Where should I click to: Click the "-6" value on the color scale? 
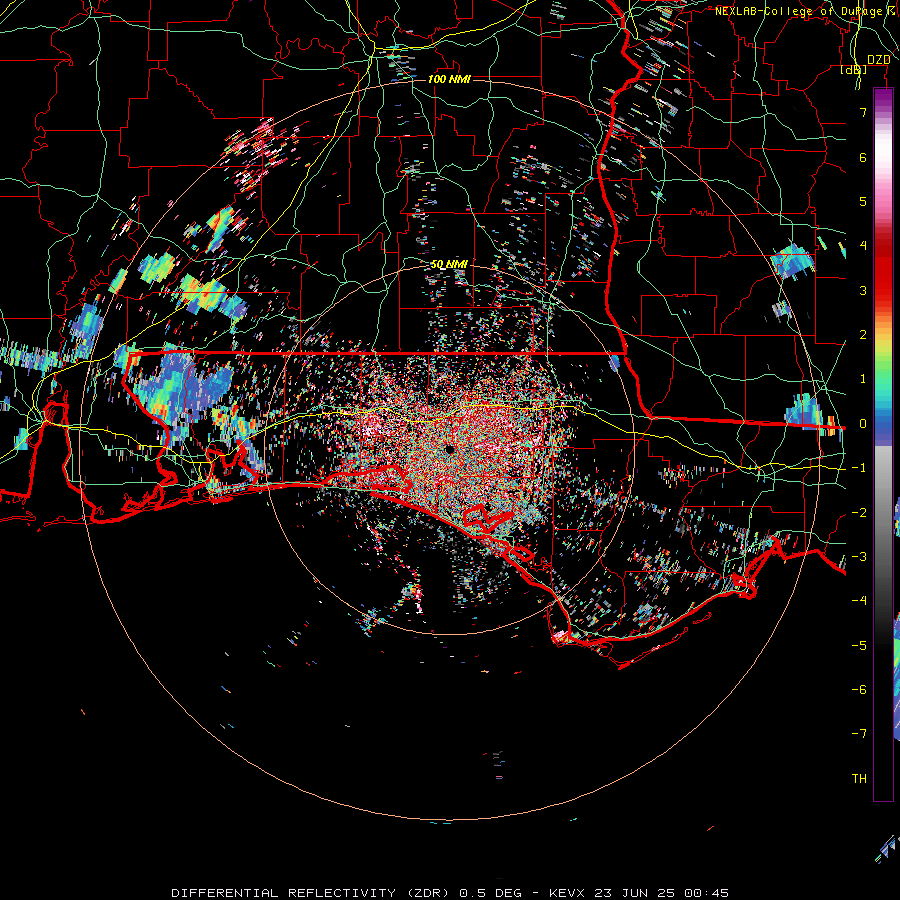click(x=859, y=690)
